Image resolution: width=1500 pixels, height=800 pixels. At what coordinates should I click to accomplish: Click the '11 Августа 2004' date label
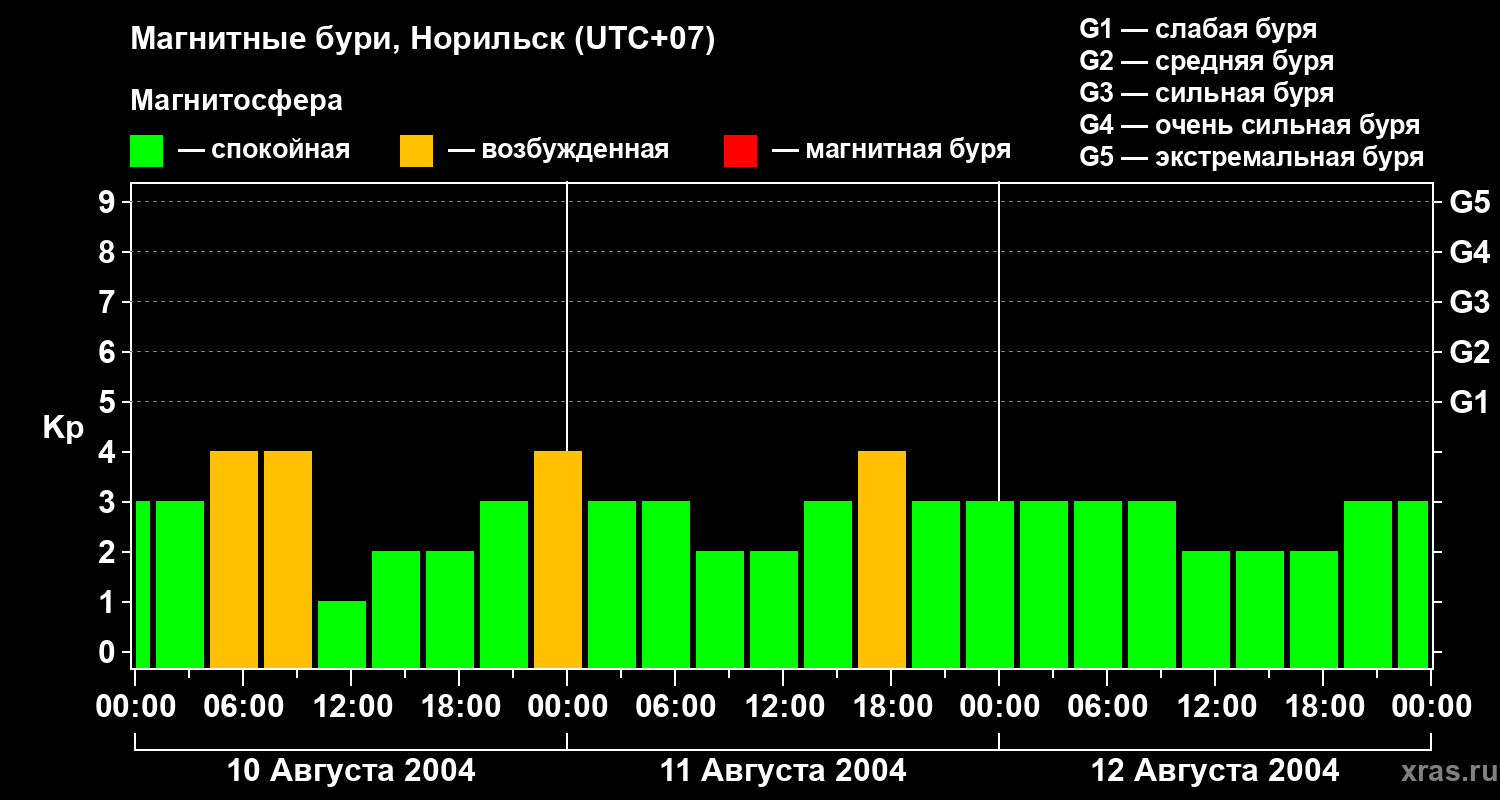(x=783, y=770)
